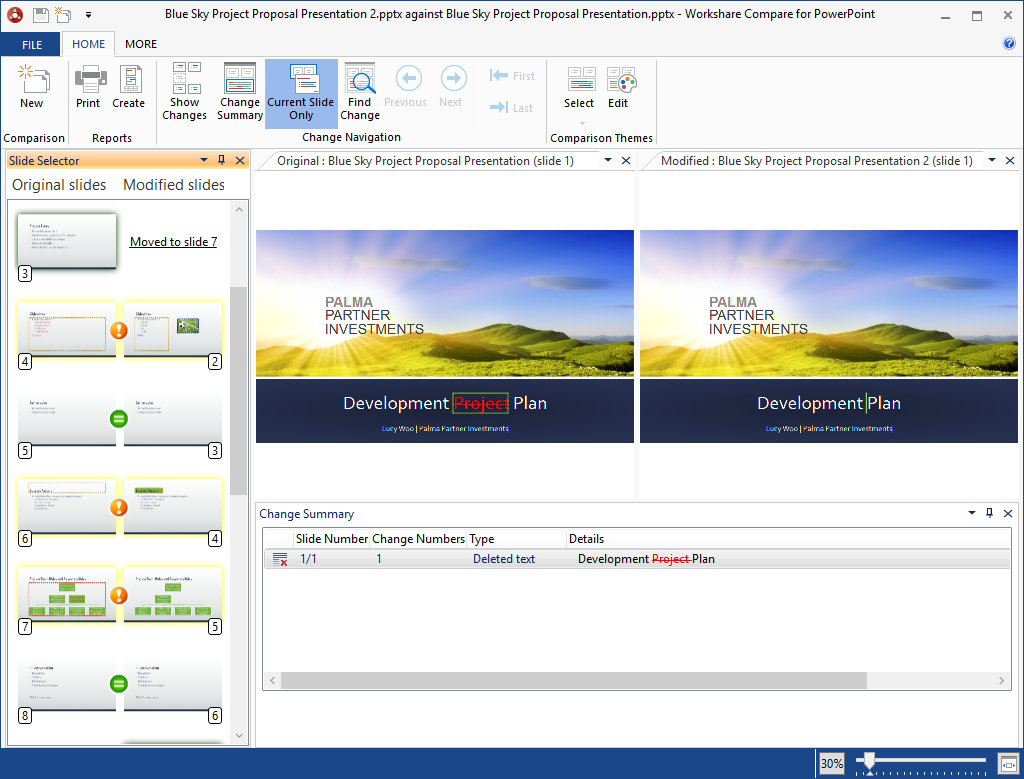Open Select comparison theme dropdown
1024x779 pixels.
[x=579, y=95]
